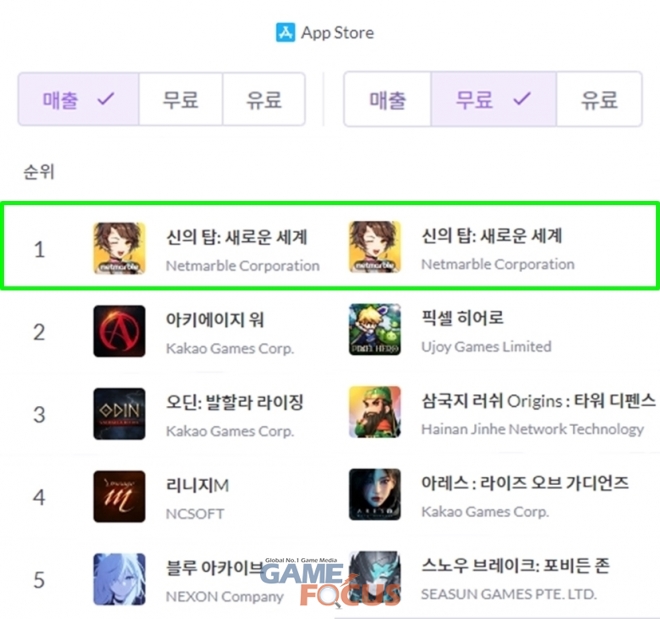
Task: Open the 삼국지 러쉬 Origins icon
Action: click(375, 412)
